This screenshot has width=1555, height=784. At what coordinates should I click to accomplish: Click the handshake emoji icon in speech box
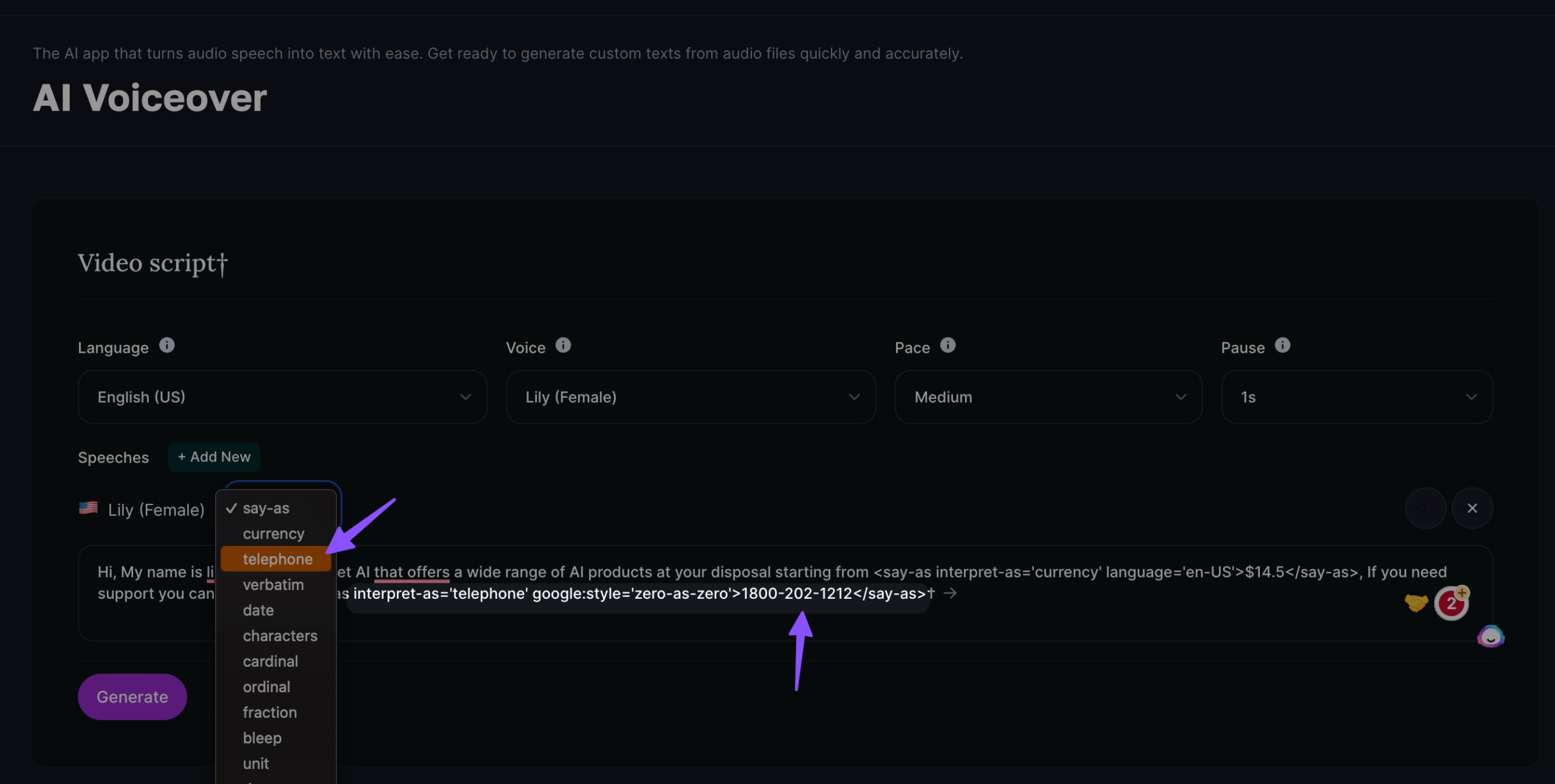tap(1416, 603)
